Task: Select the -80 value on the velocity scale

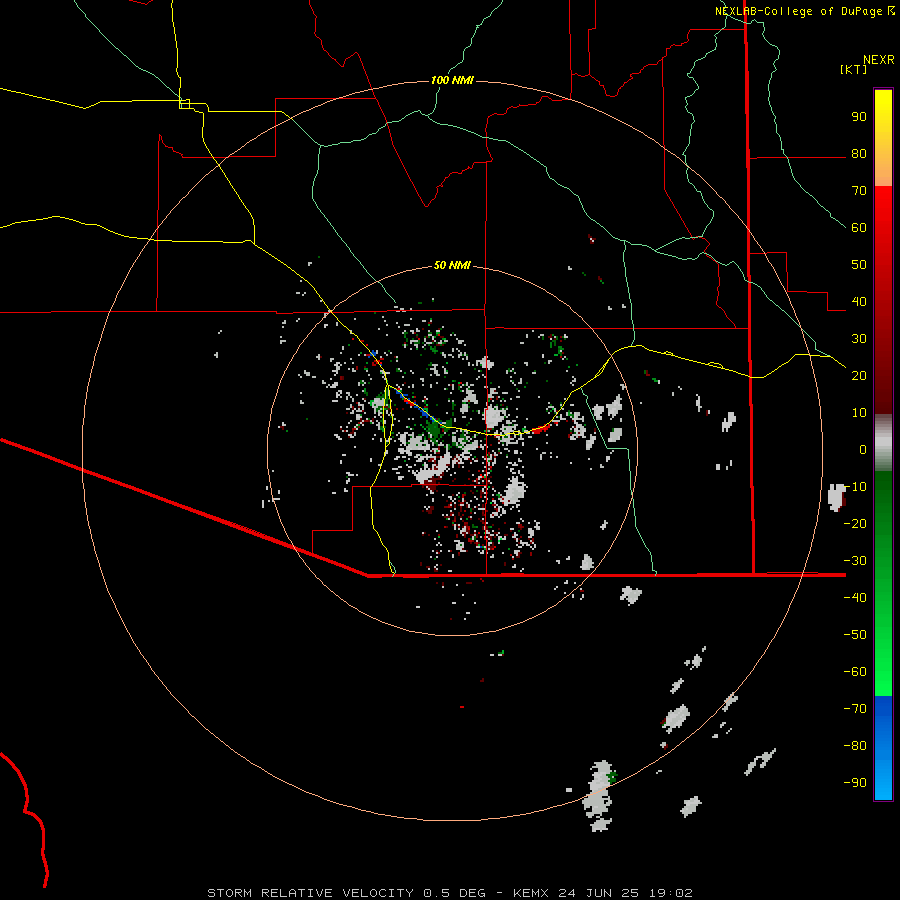Action: pos(855,746)
